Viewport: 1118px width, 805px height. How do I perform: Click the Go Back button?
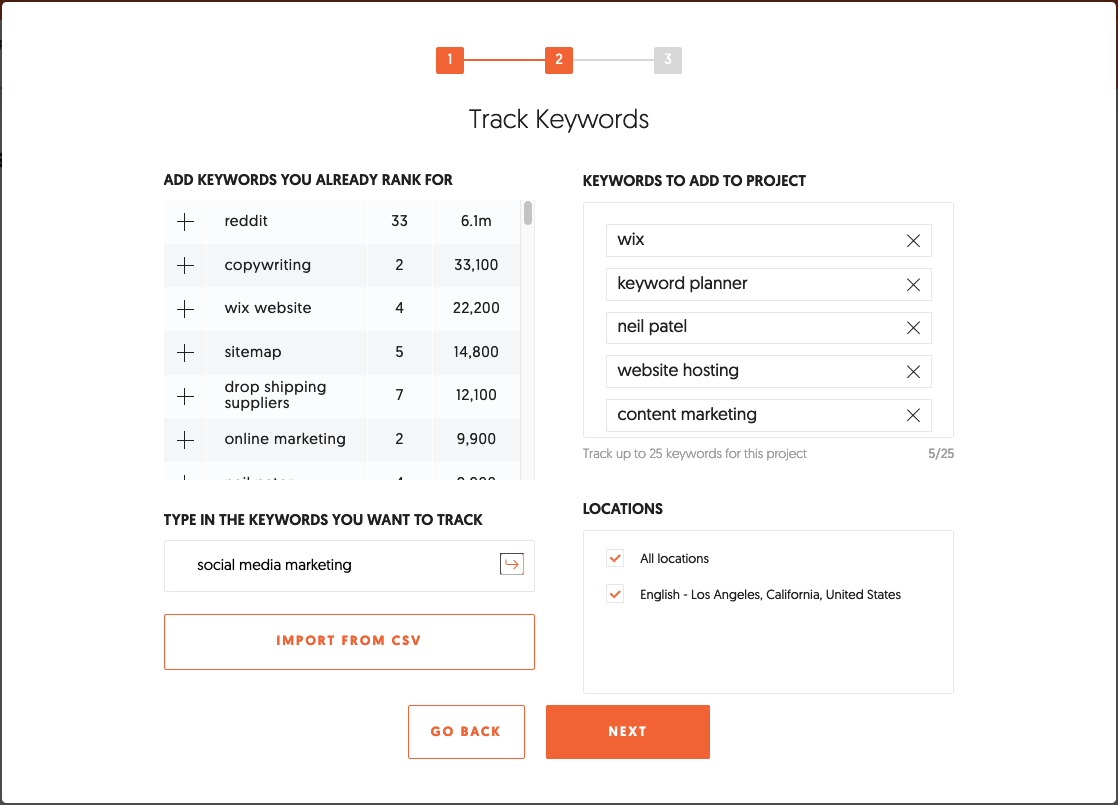click(x=466, y=732)
